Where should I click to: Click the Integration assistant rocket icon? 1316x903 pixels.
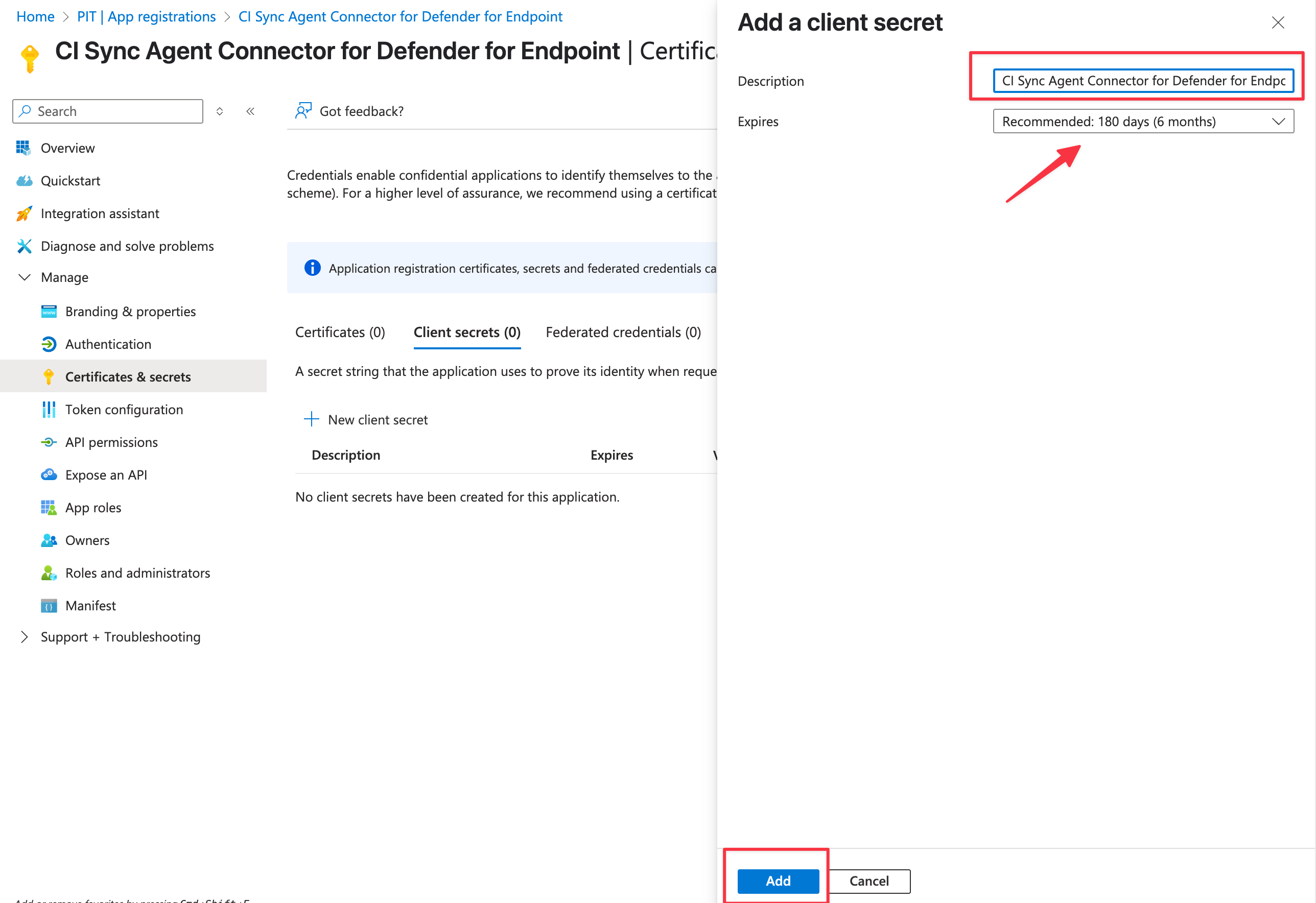tap(24, 213)
